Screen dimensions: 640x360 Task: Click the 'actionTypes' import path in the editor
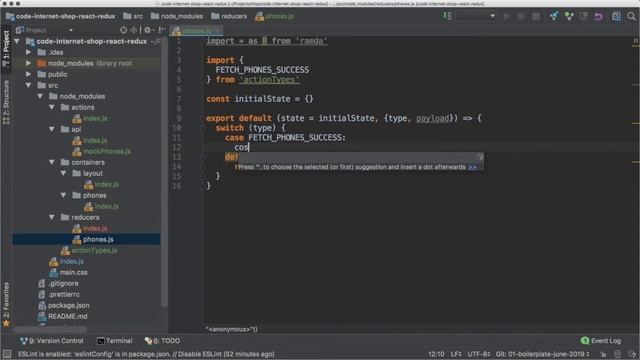269,80
